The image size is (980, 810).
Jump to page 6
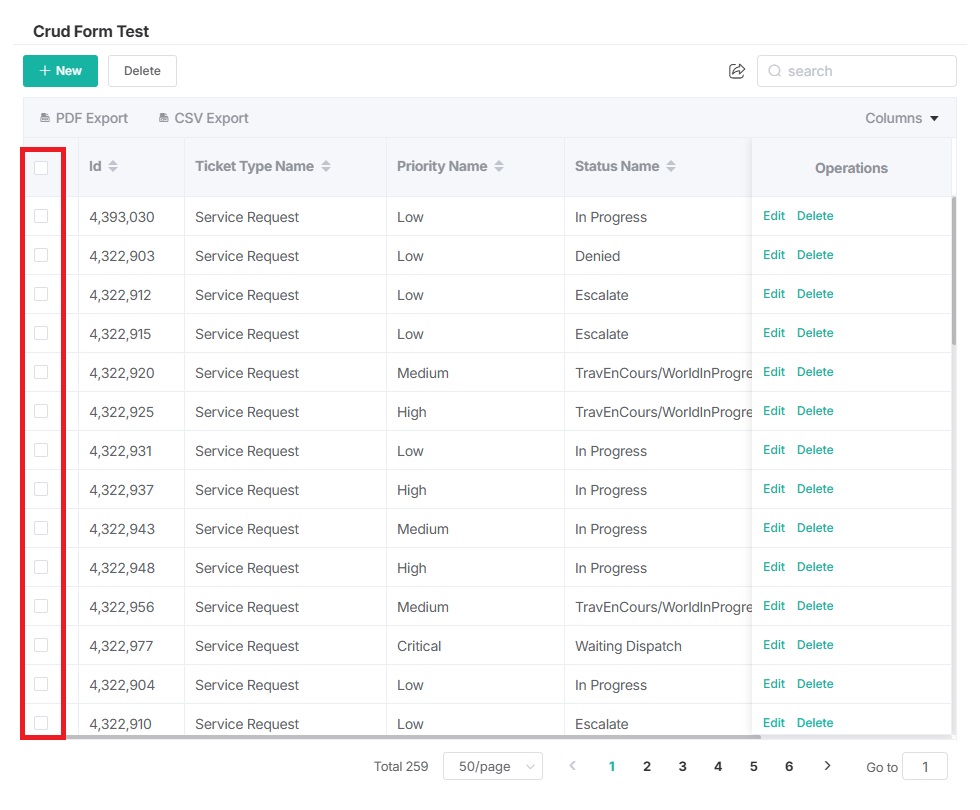pos(789,766)
